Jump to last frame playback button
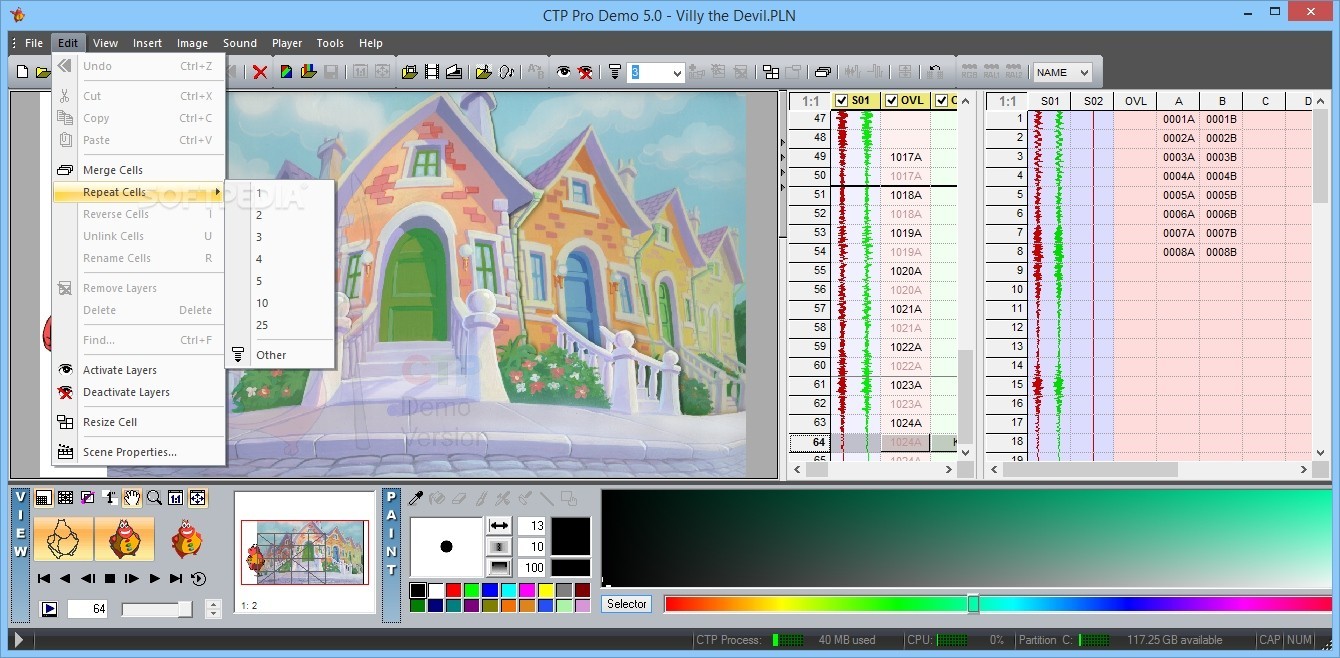The width and height of the screenshot is (1340, 658). pos(176,578)
